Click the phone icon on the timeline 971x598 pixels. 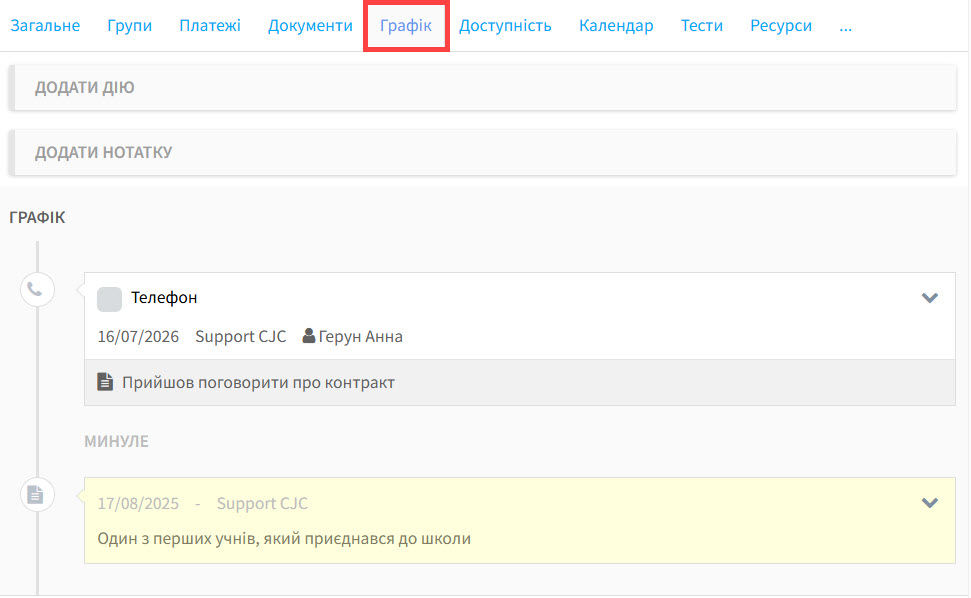point(37,290)
